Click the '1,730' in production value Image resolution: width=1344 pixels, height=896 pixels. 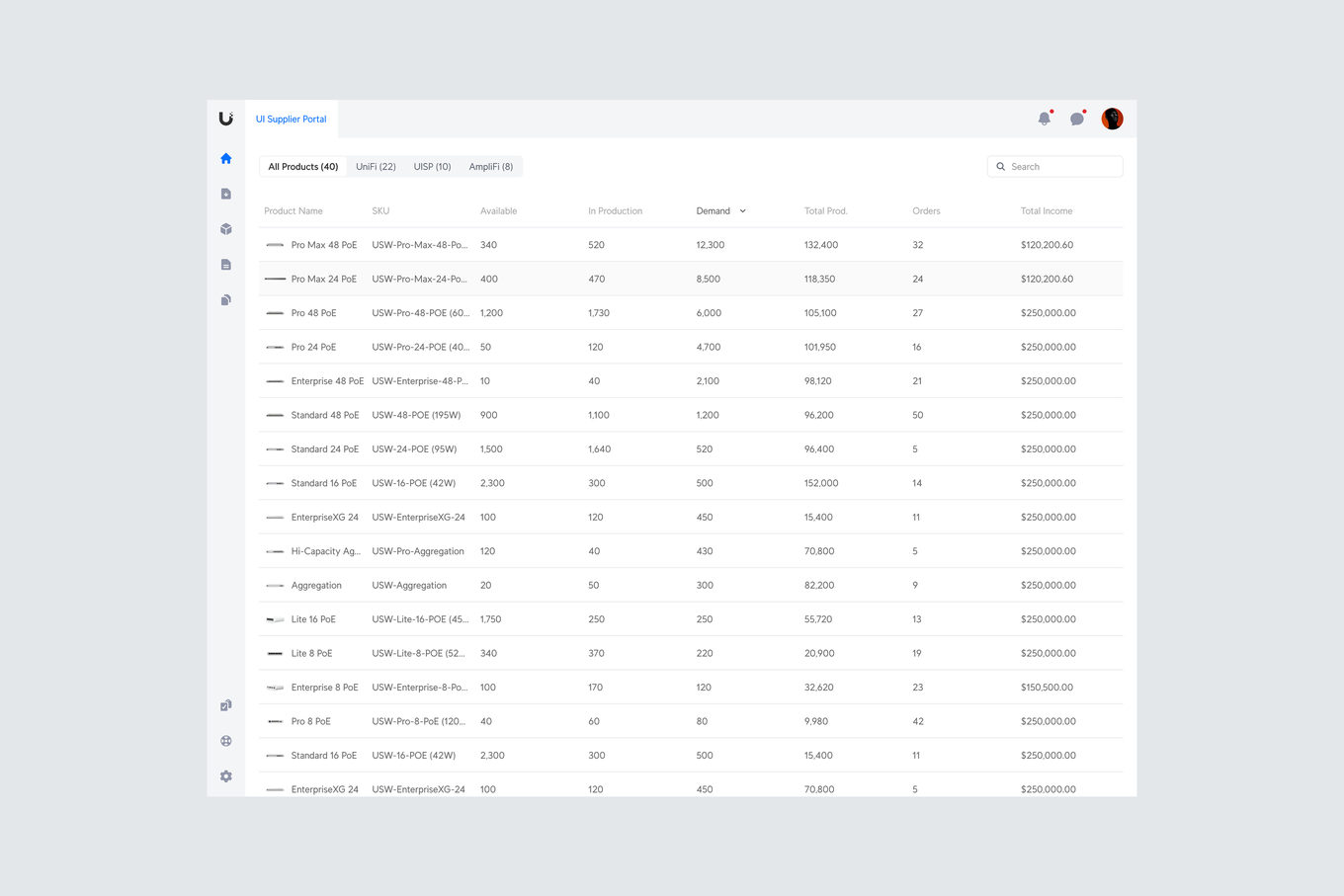[x=599, y=313]
